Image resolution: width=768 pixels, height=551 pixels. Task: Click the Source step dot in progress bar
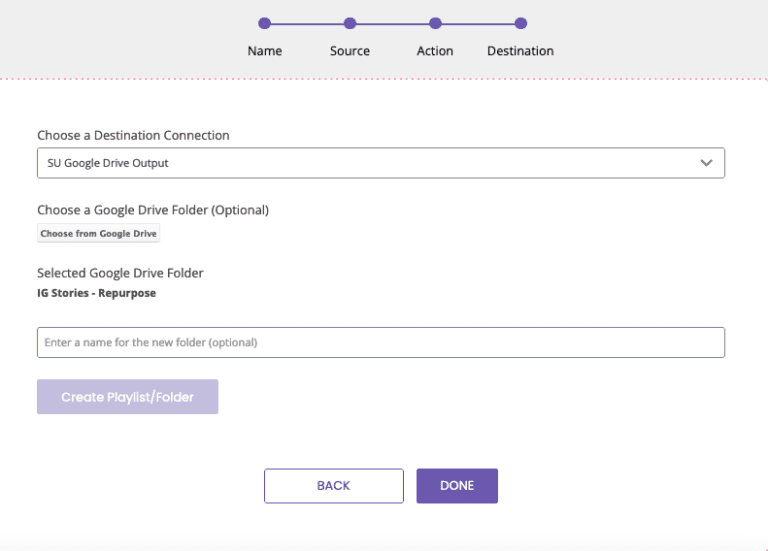(x=350, y=23)
